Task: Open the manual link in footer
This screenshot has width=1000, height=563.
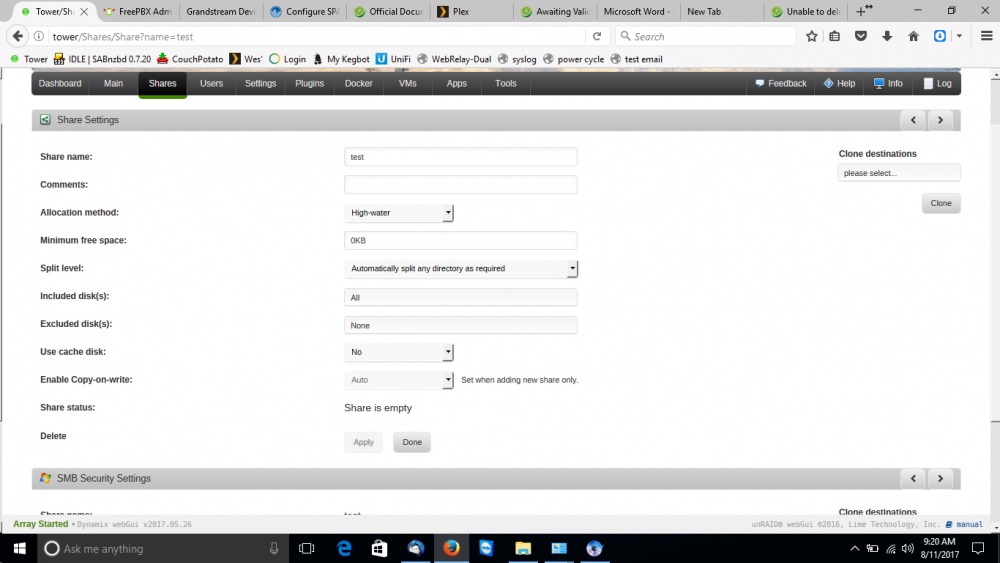Action: coord(964,524)
